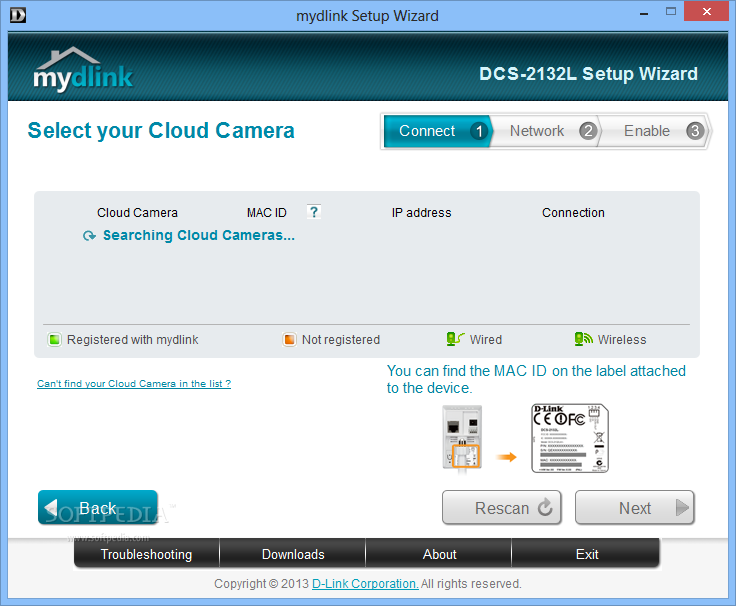This screenshot has height=606, width=736.
Task: Click the D-Link device label image
Action: [570, 438]
